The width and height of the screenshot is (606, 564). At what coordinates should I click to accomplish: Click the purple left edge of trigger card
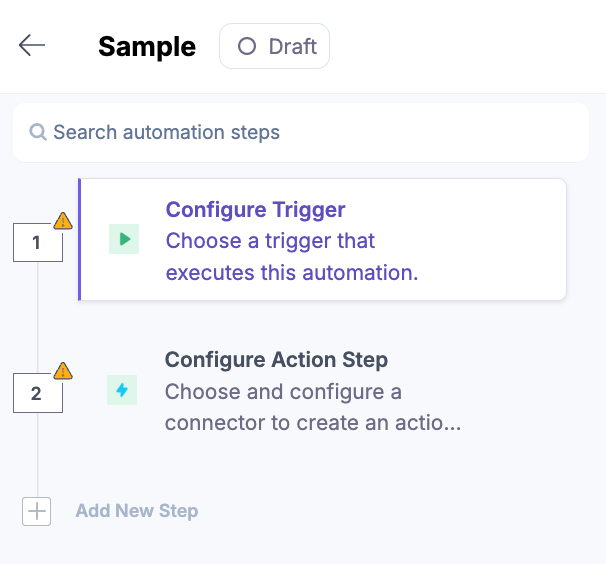point(79,240)
